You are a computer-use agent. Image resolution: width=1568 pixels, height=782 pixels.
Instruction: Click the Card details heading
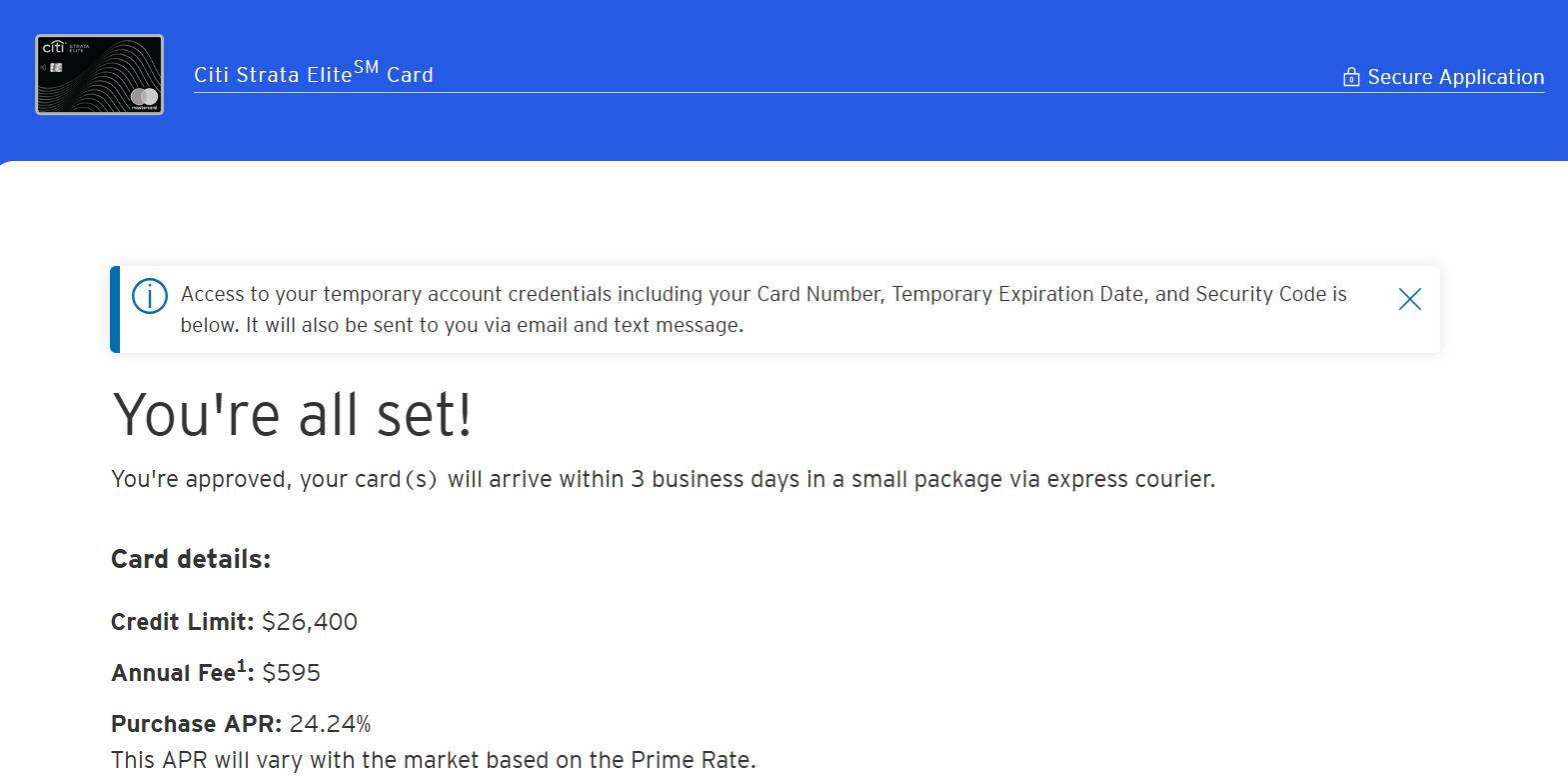click(x=191, y=559)
